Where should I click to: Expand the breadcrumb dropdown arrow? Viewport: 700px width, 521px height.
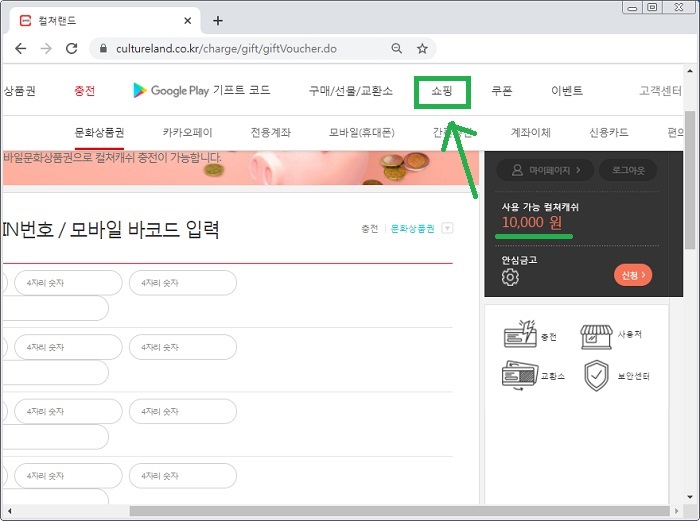click(x=447, y=228)
